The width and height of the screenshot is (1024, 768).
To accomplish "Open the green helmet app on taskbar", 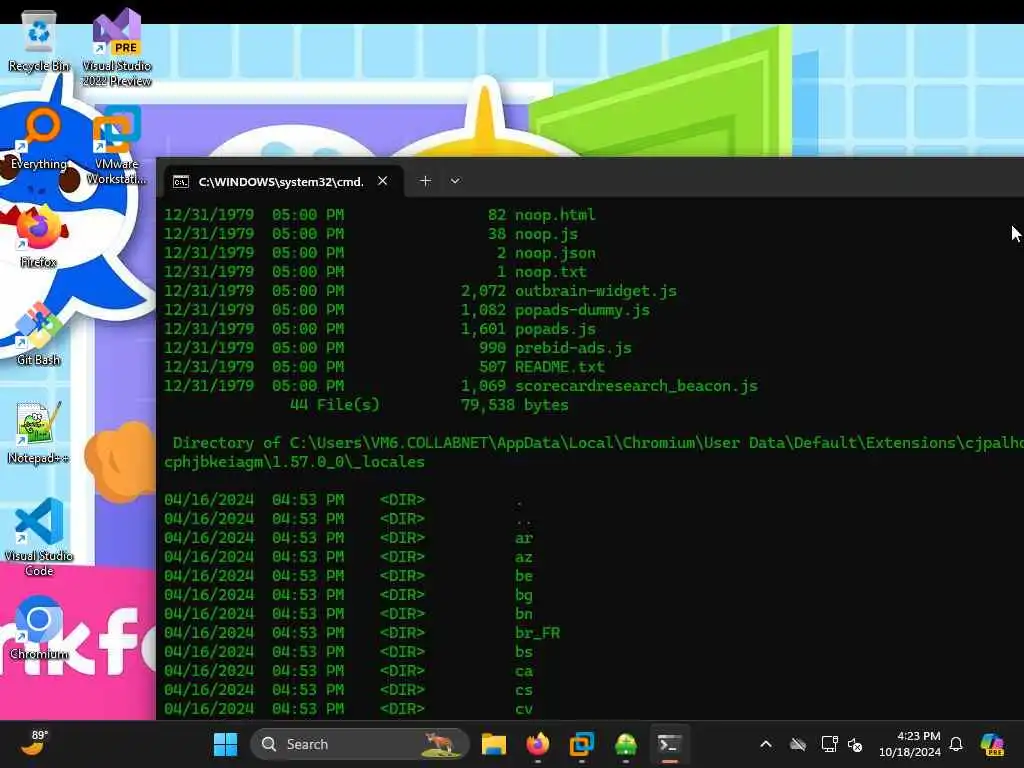I will (626, 744).
